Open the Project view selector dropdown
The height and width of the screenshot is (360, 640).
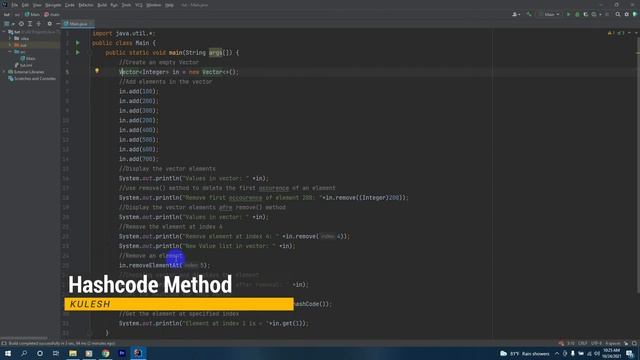pyautogui.click(x=8, y=24)
